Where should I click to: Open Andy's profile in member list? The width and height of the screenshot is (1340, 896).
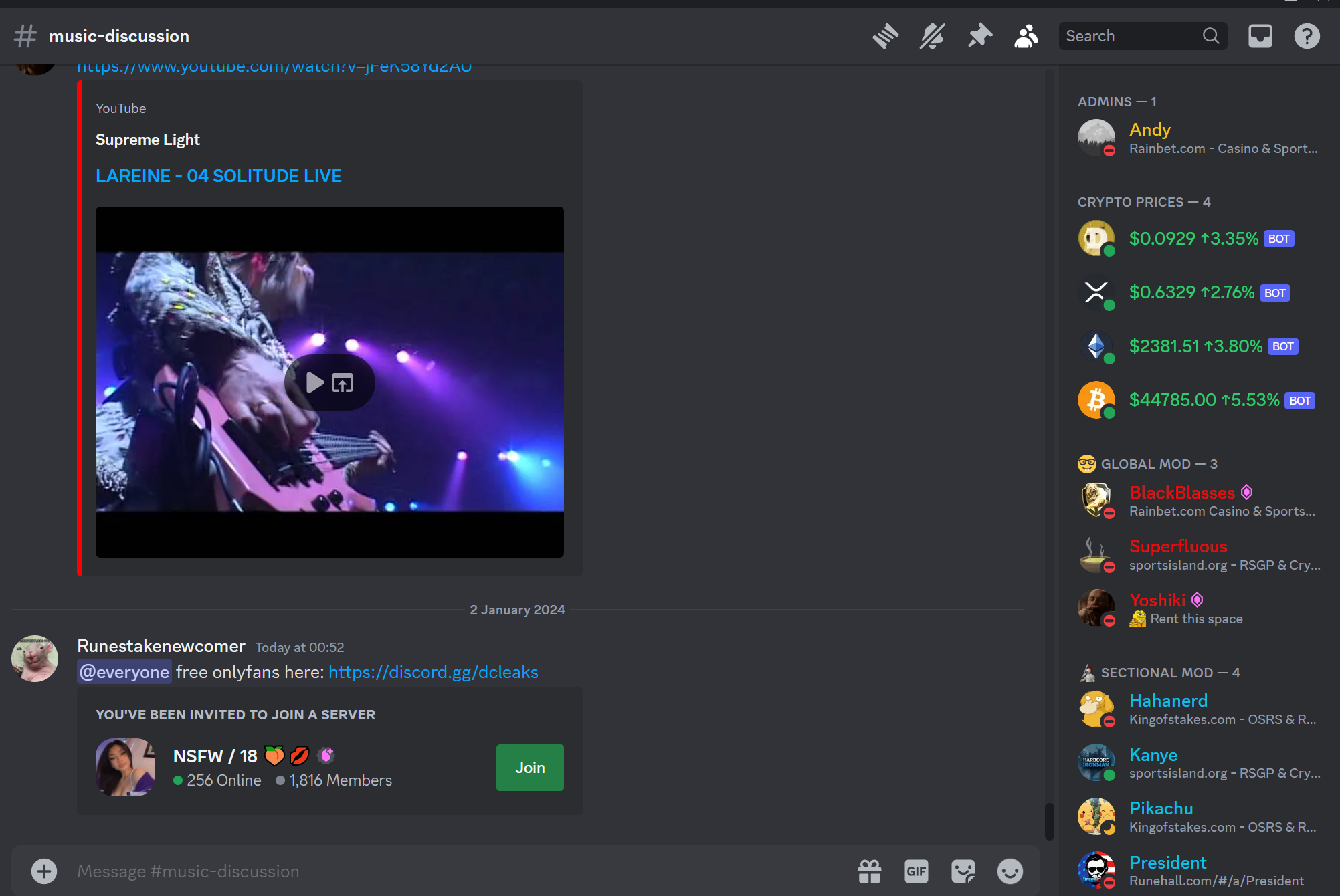tap(1149, 130)
